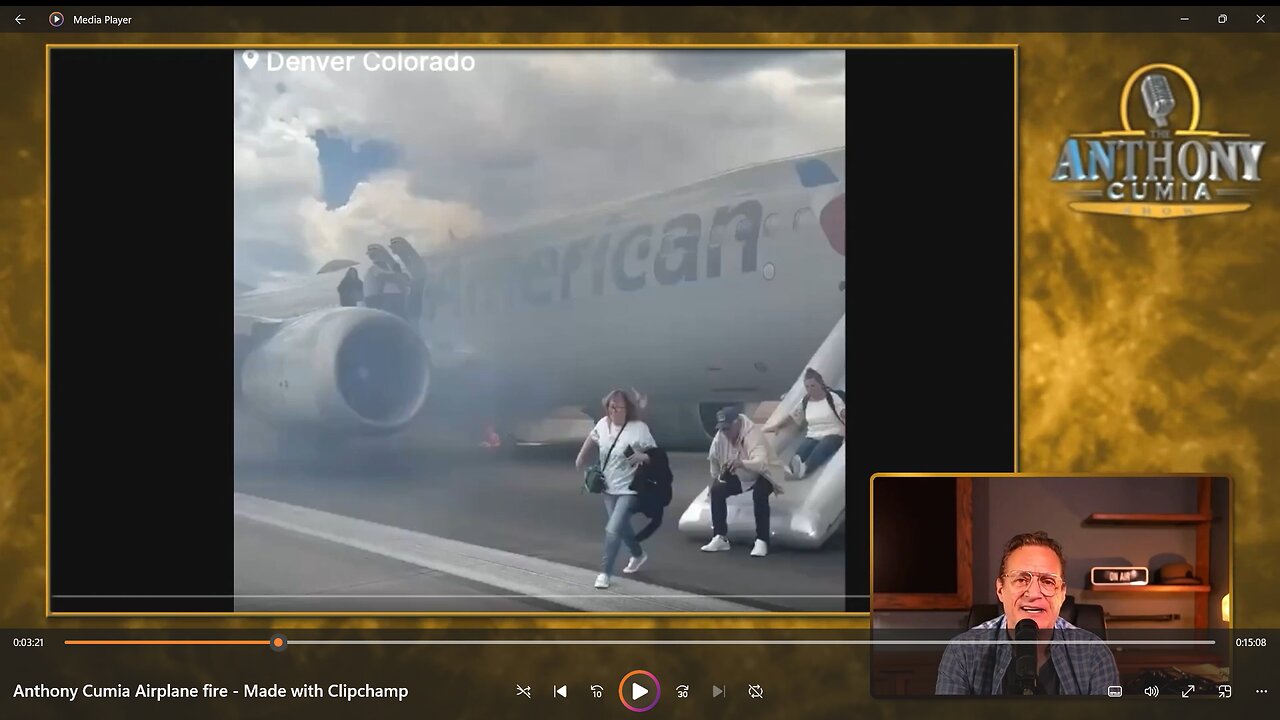
Task: Click the elapsed time 0:03:21
Action: coord(28,642)
